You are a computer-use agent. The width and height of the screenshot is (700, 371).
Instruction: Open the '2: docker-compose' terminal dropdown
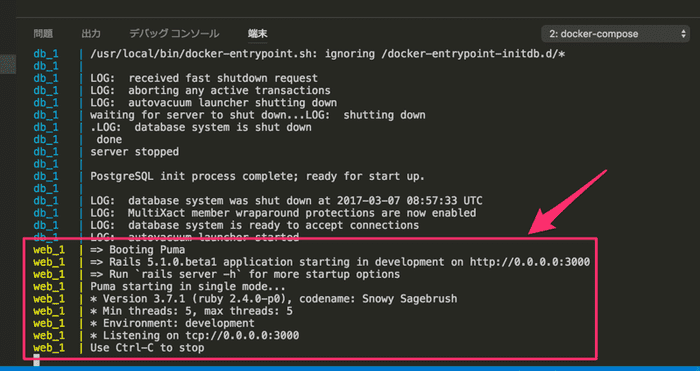(616, 34)
